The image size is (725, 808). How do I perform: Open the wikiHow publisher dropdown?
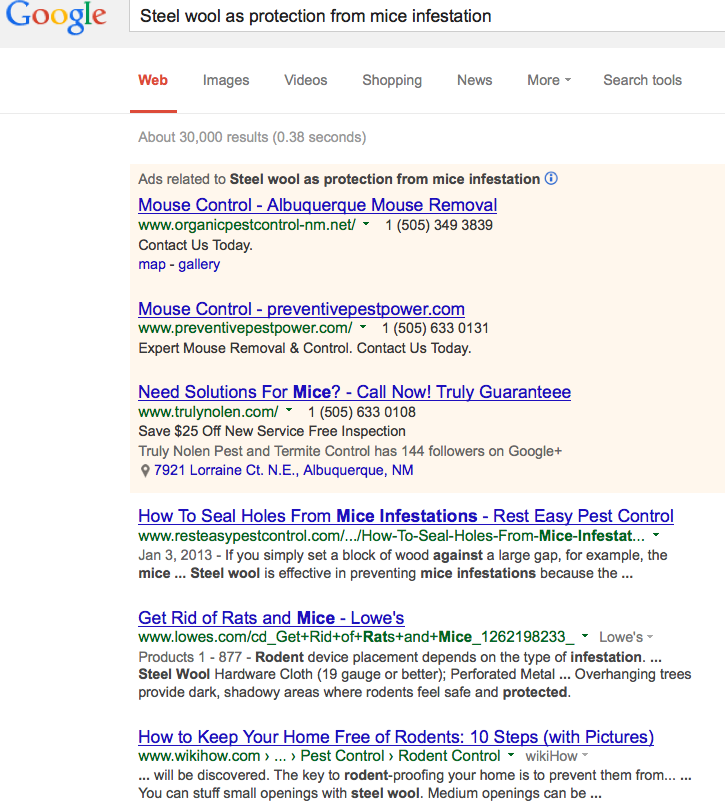(557, 756)
